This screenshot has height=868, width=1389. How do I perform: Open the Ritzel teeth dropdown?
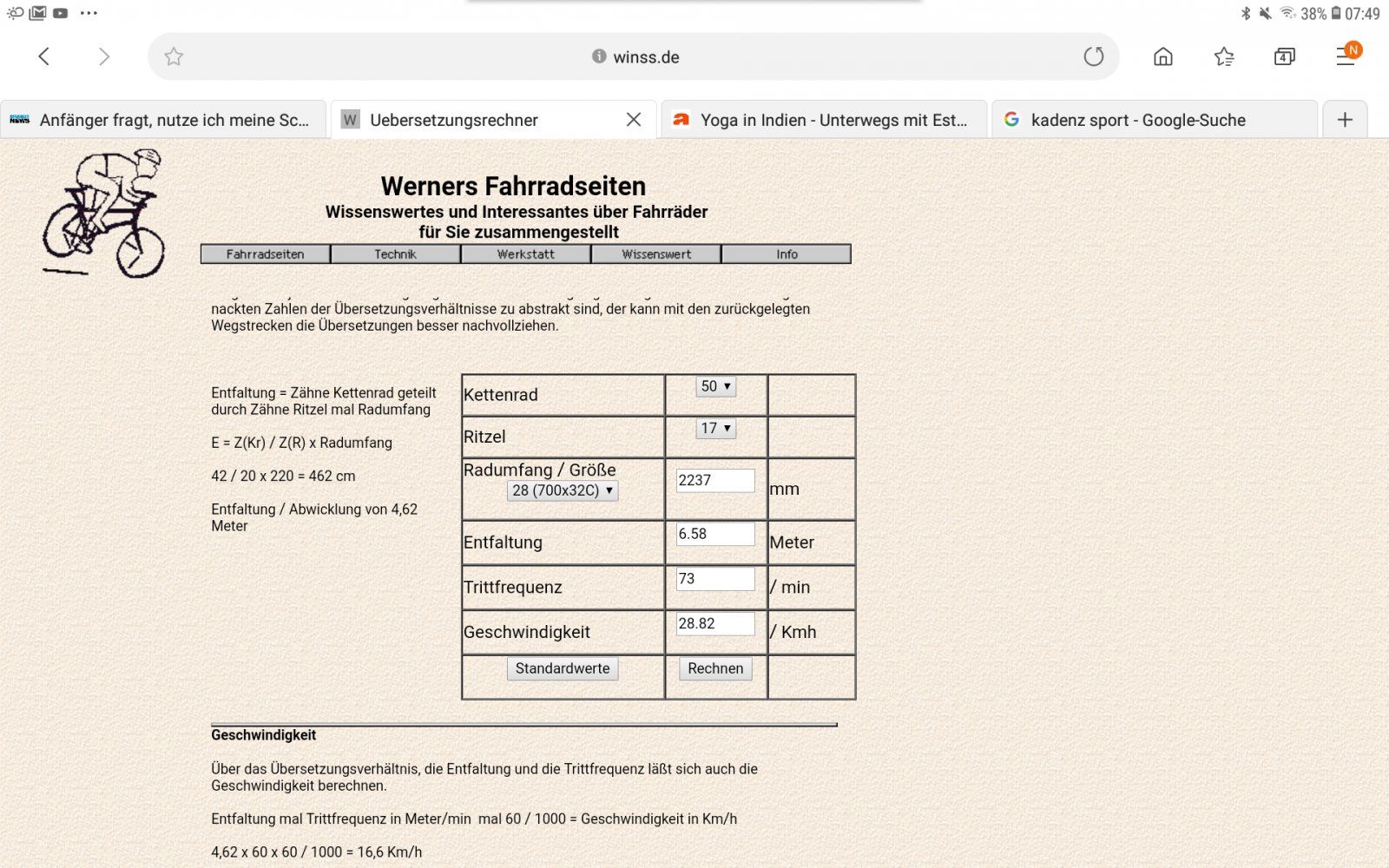[715, 428]
